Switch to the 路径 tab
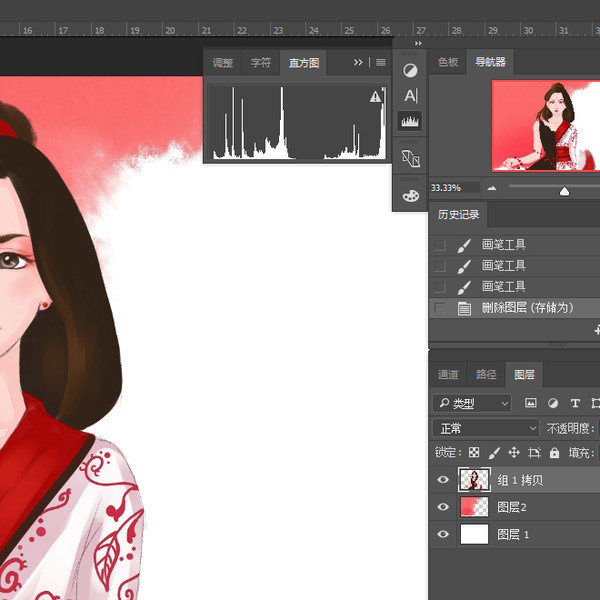This screenshot has height=600, width=600. (486, 374)
